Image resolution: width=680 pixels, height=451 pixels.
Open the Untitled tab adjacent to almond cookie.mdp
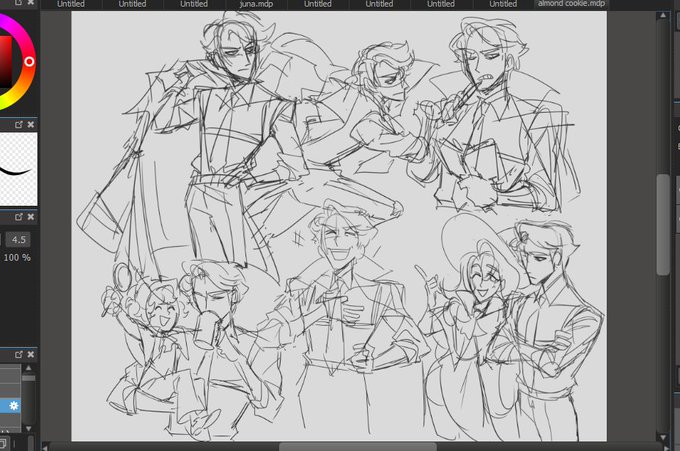tap(503, 4)
